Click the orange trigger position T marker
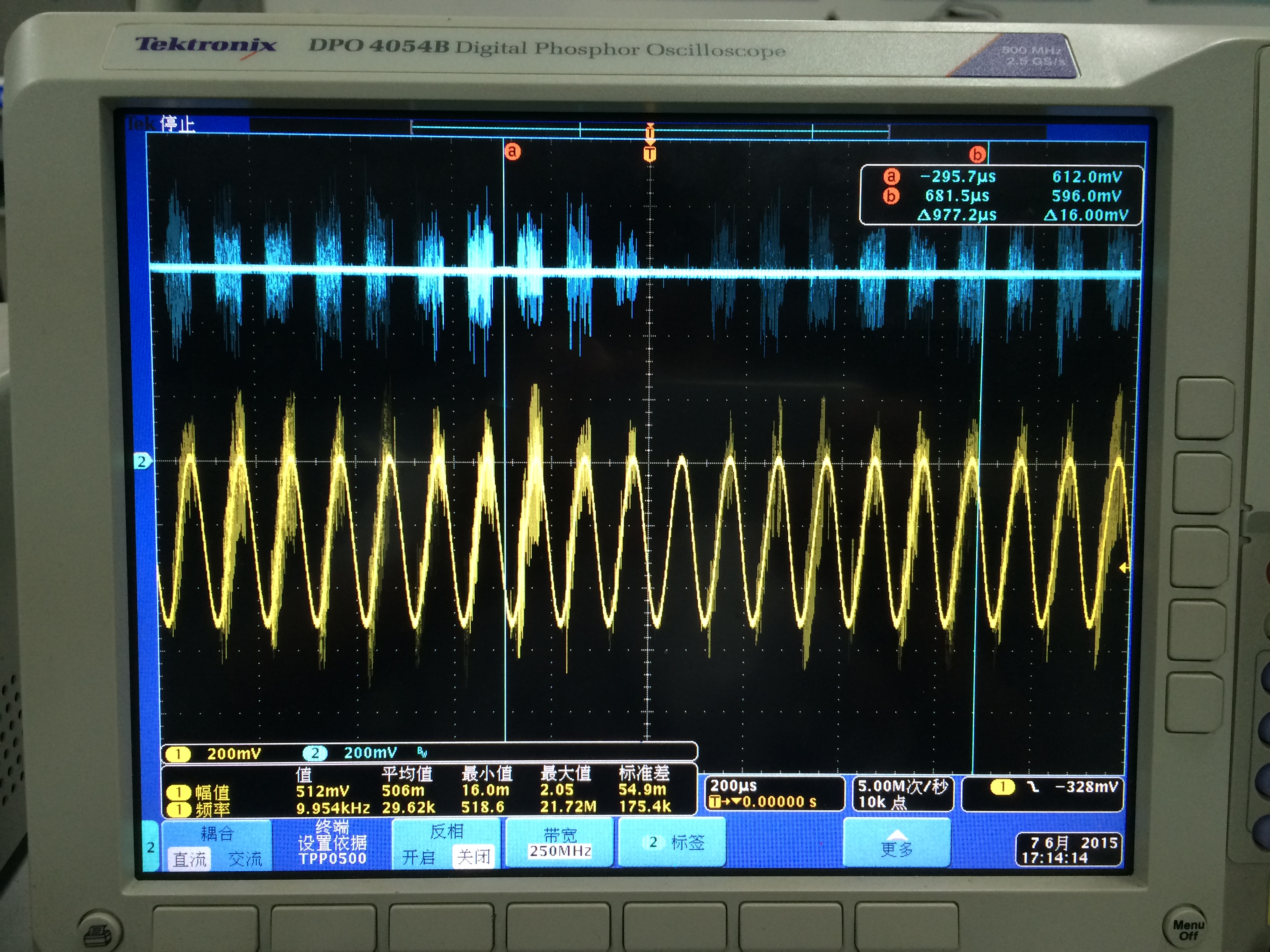Viewport: 1270px width, 952px height. 649,154
